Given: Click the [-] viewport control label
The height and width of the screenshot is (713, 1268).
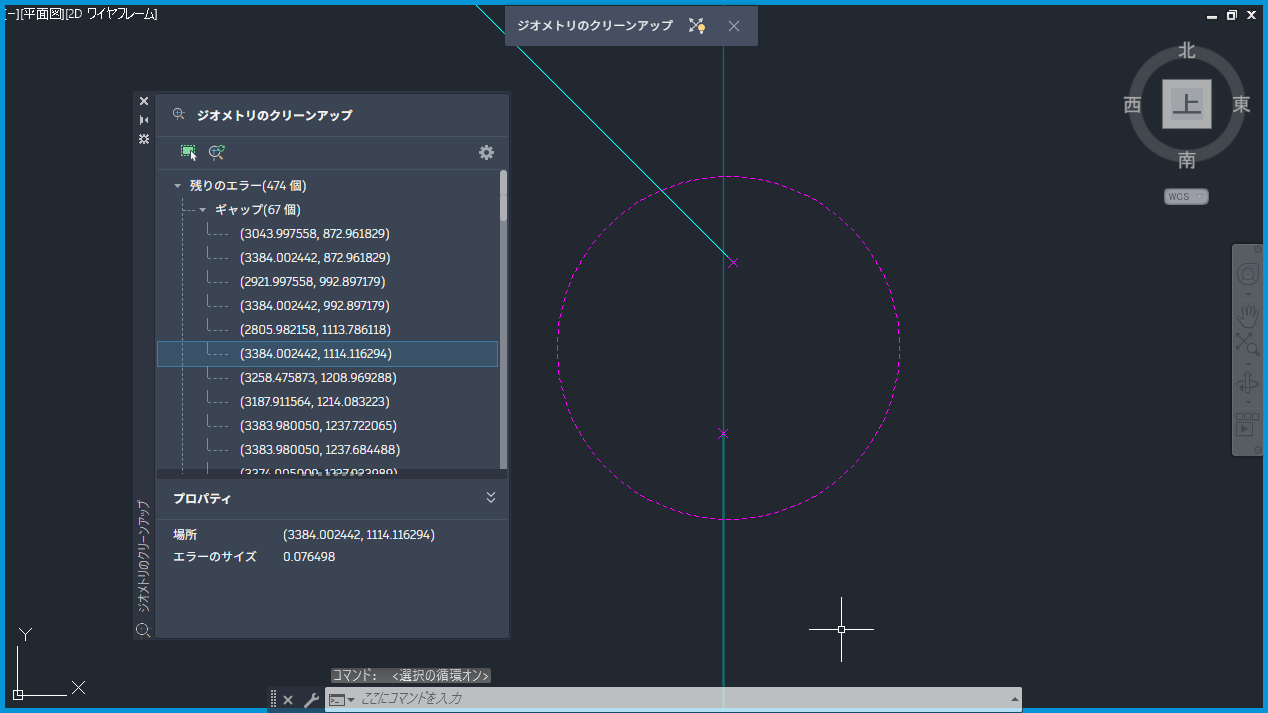Looking at the screenshot, I should 11,14.
